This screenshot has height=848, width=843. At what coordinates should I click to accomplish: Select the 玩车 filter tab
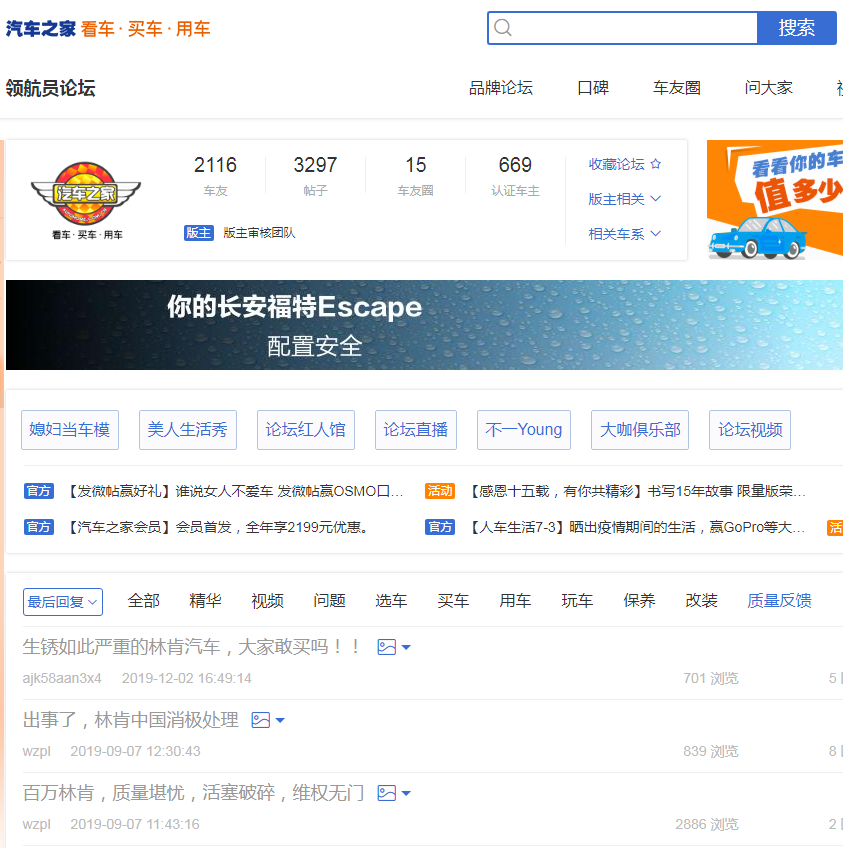pos(578,601)
